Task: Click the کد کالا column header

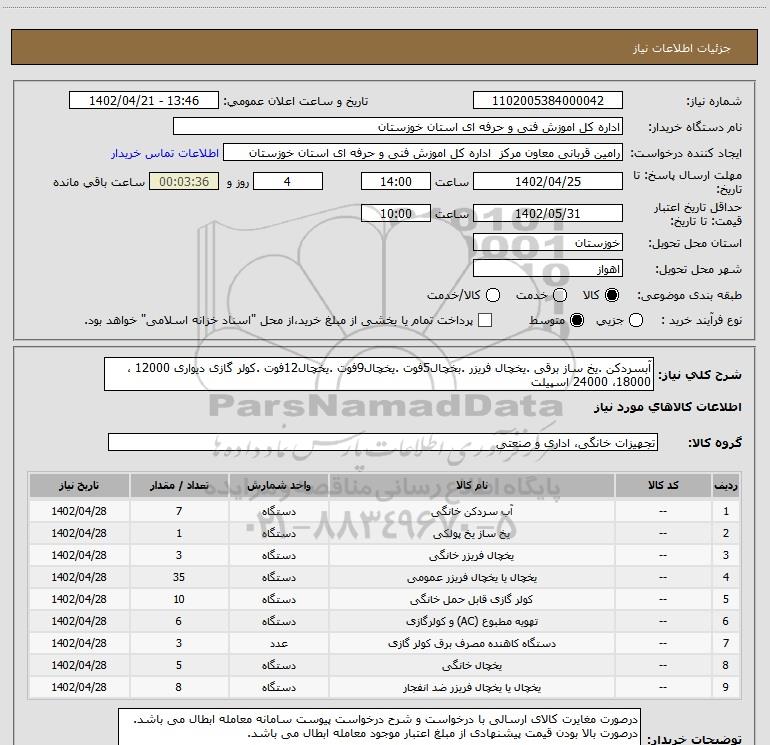Action: pyautogui.click(x=663, y=485)
